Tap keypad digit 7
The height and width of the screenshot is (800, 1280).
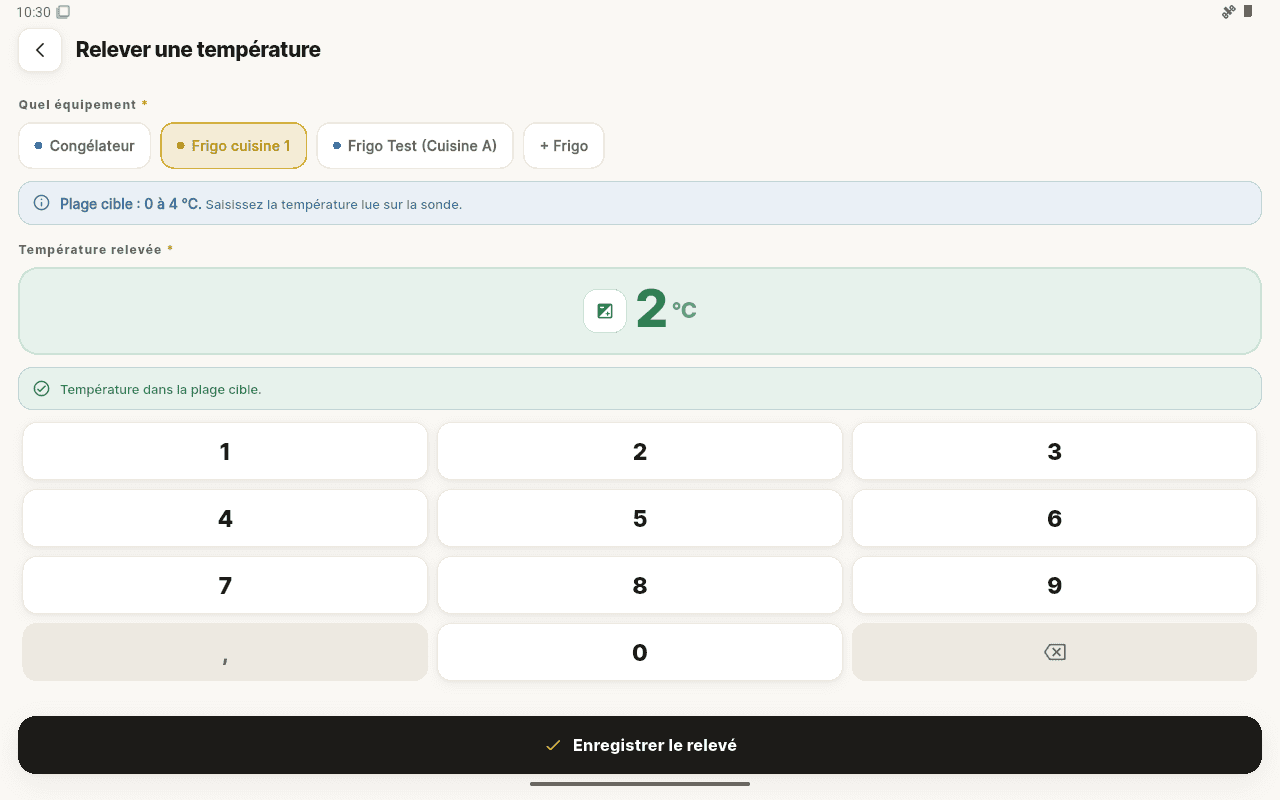[225, 585]
